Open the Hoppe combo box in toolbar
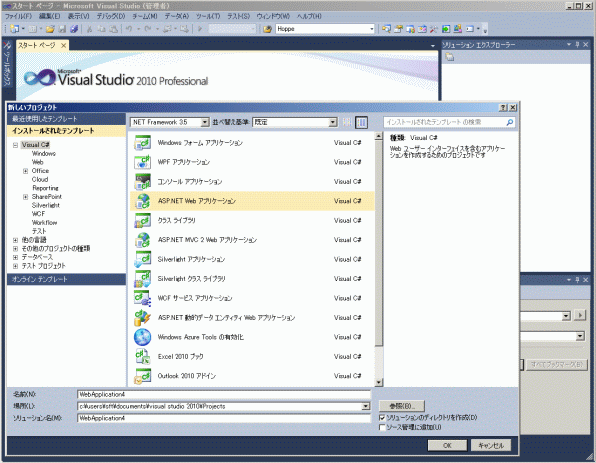596x463 pixels. pos(371,29)
